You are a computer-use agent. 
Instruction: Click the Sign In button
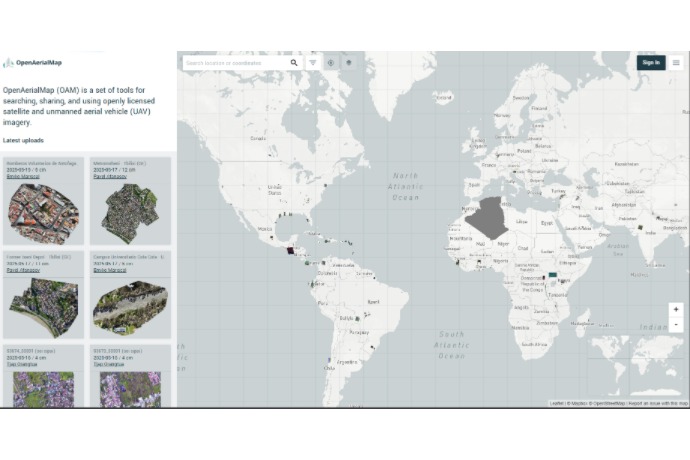[x=651, y=63]
